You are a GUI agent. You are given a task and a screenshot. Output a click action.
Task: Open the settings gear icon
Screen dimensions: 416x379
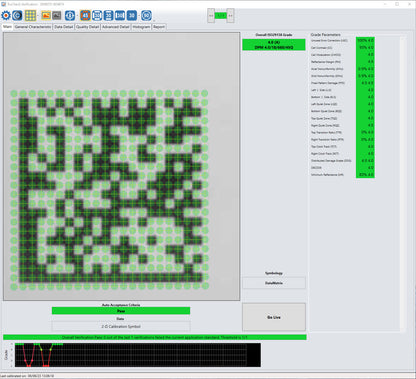tap(6, 15)
